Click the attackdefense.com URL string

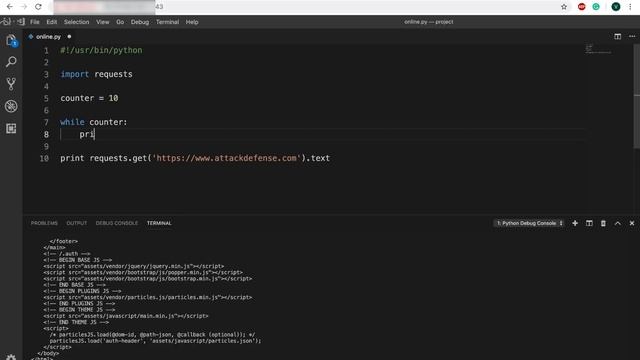227,158
